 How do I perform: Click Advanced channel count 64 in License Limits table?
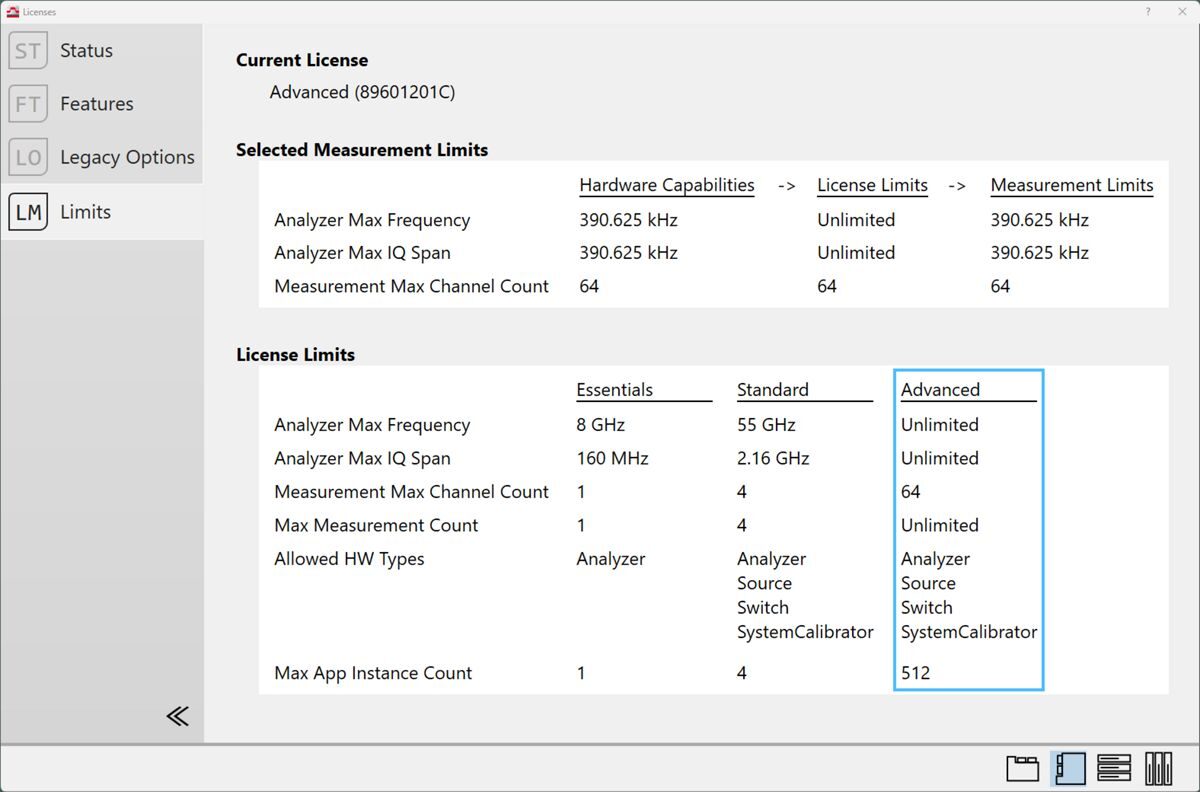pos(911,492)
